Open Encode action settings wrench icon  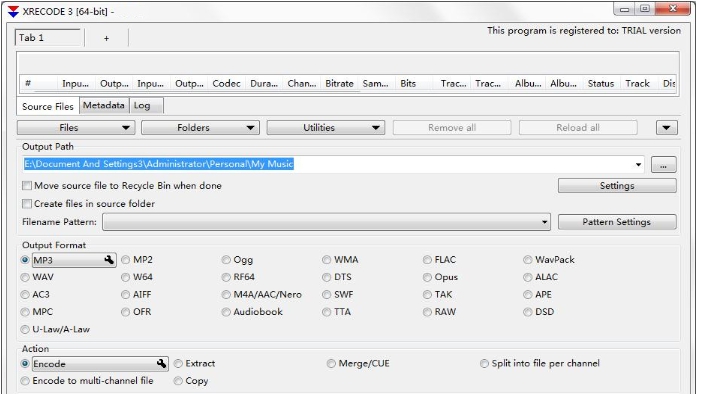(161, 364)
